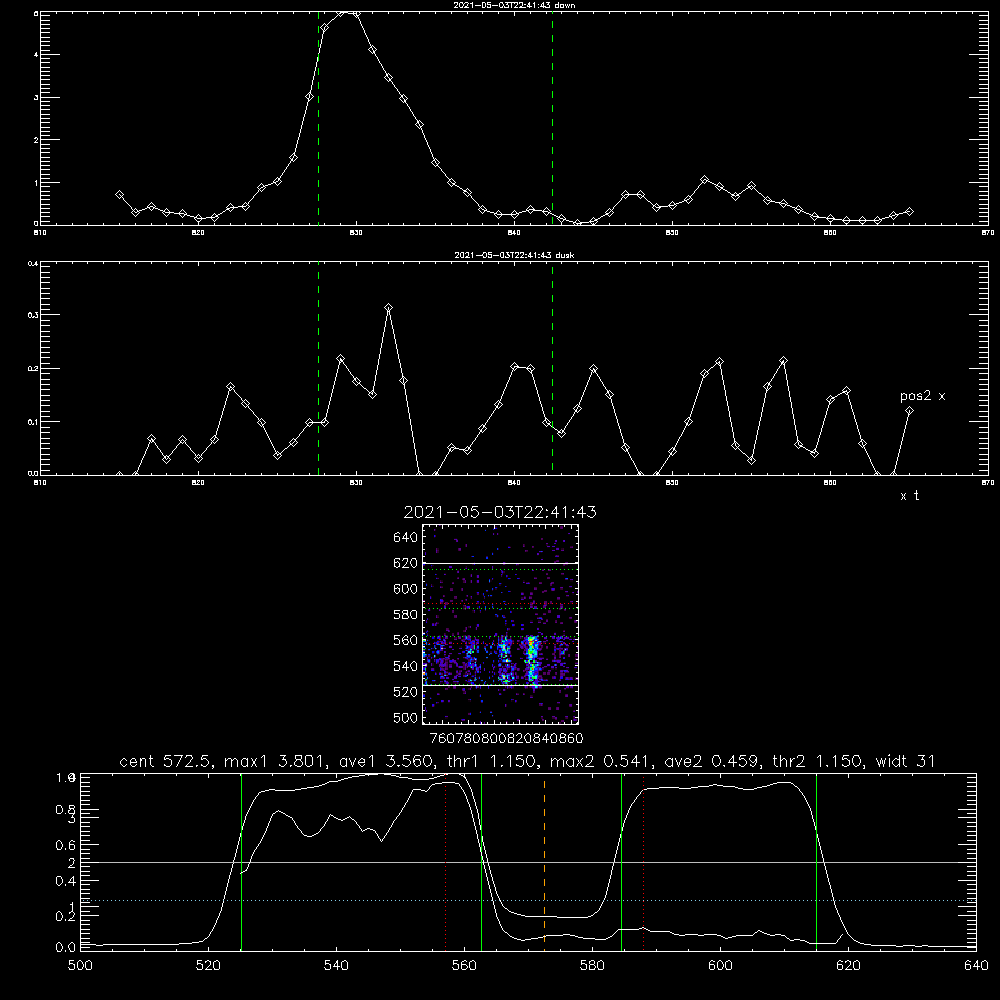Click the 640 label on the bottom plot x-axis
Viewport: 1000px width, 1000px height.
pyautogui.click(x=976, y=966)
